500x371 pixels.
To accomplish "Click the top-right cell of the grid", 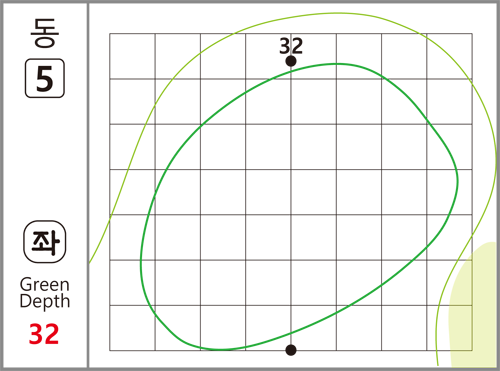I will pyautogui.click(x=449, y=56).
